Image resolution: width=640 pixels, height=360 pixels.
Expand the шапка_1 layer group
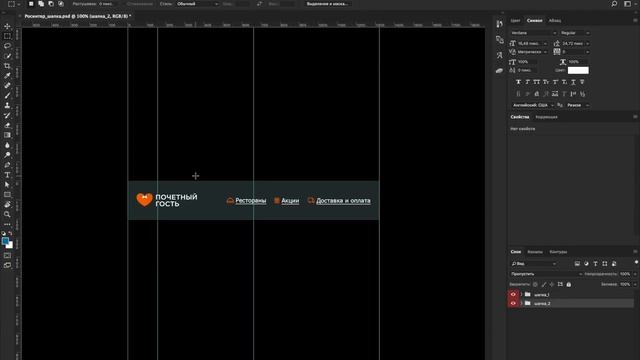click(x=521, y=294)
